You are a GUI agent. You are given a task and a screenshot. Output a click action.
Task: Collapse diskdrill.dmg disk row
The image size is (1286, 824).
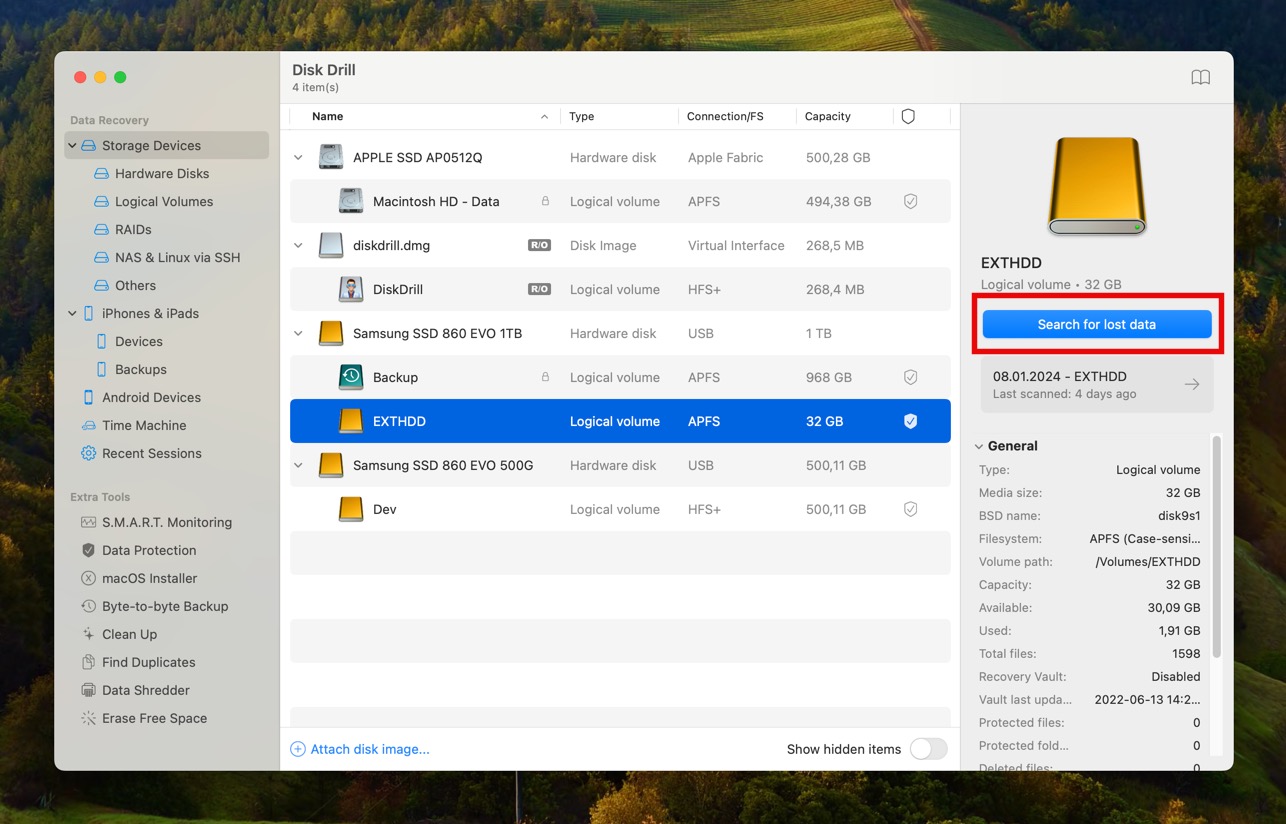[298, 245]
